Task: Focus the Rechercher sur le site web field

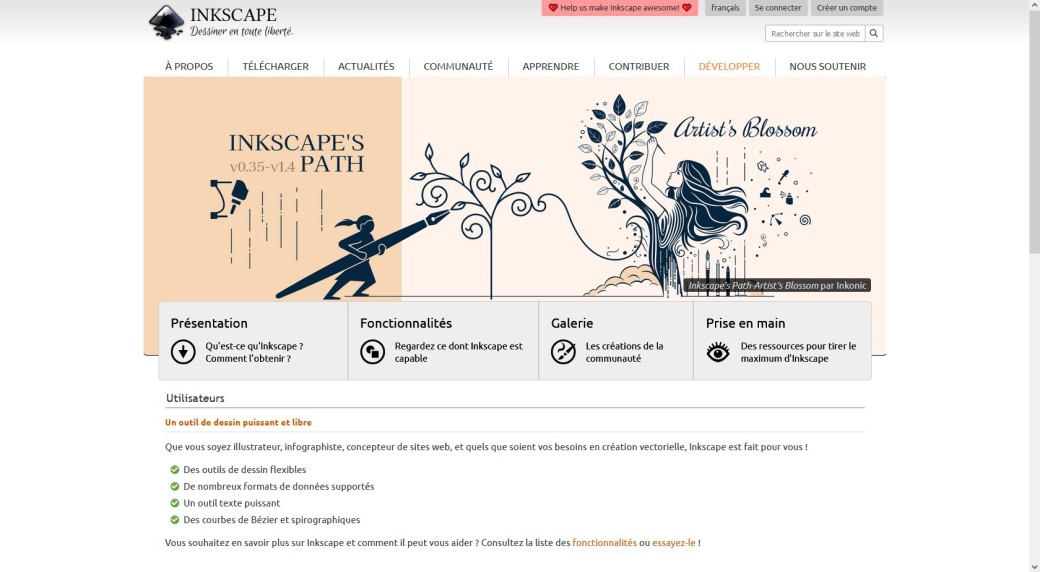Action: point(815,33)
